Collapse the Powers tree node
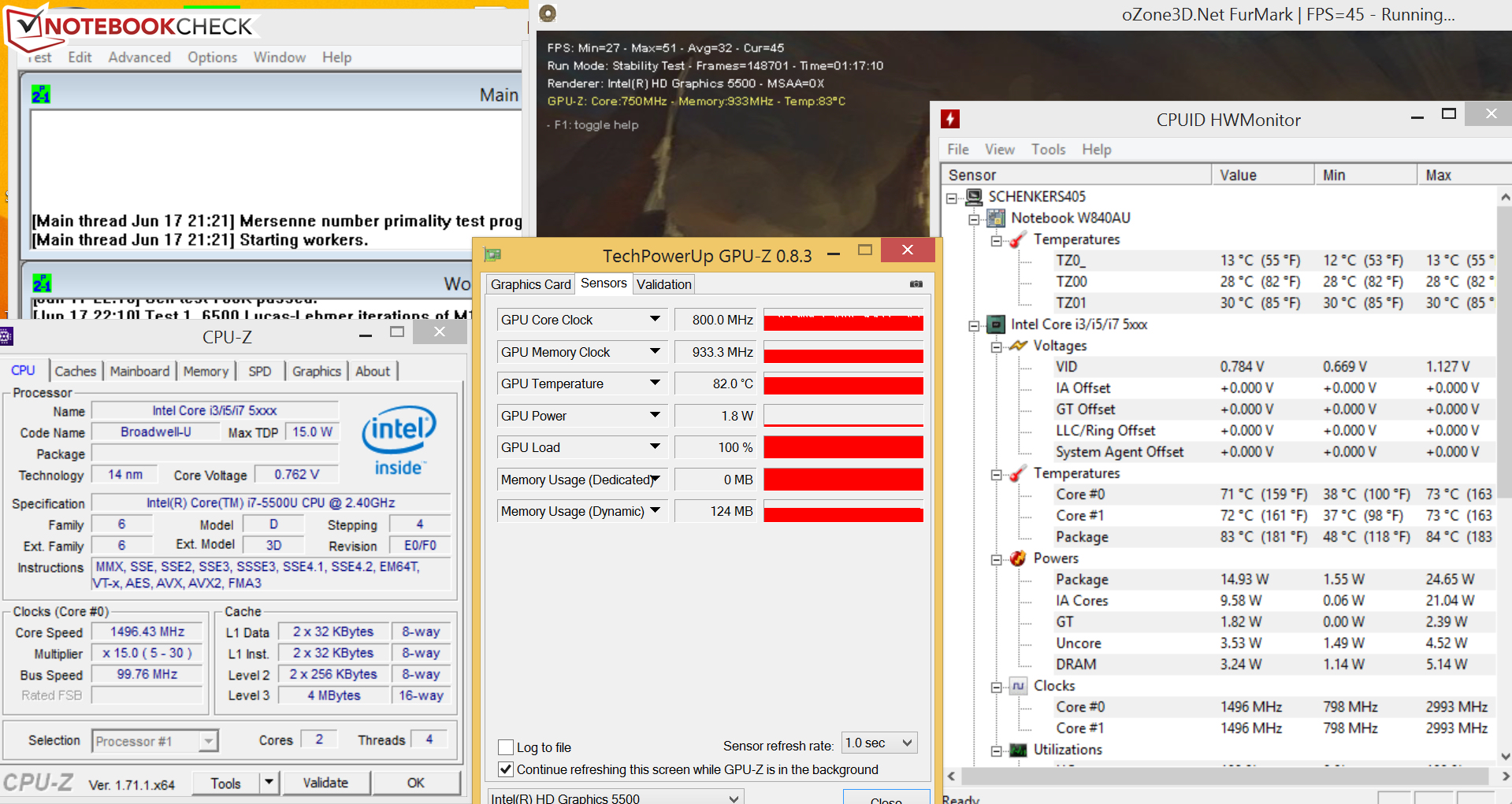1512x804 pixels. click(997, 559)
